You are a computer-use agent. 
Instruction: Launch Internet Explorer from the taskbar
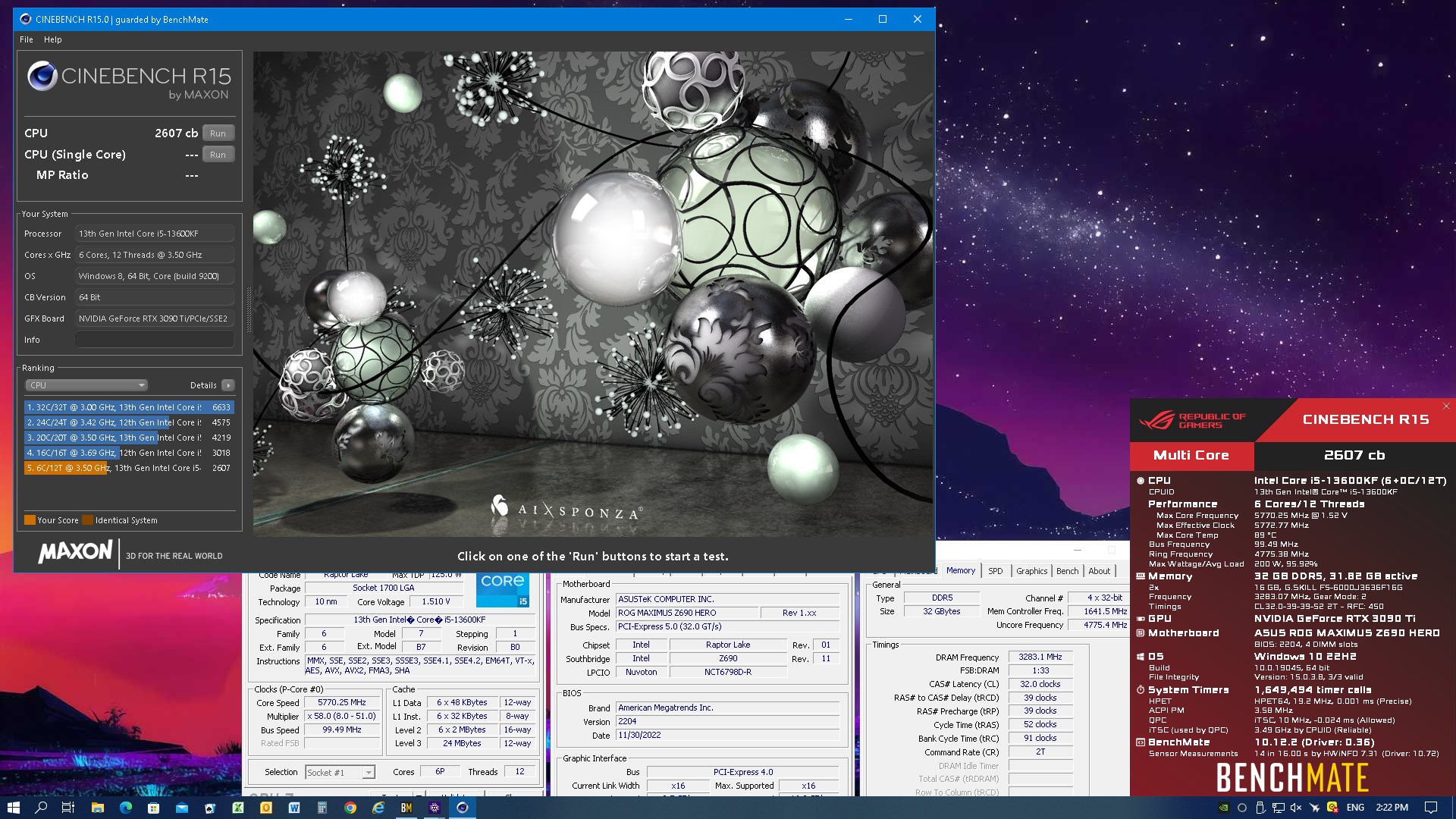[378, 808]
